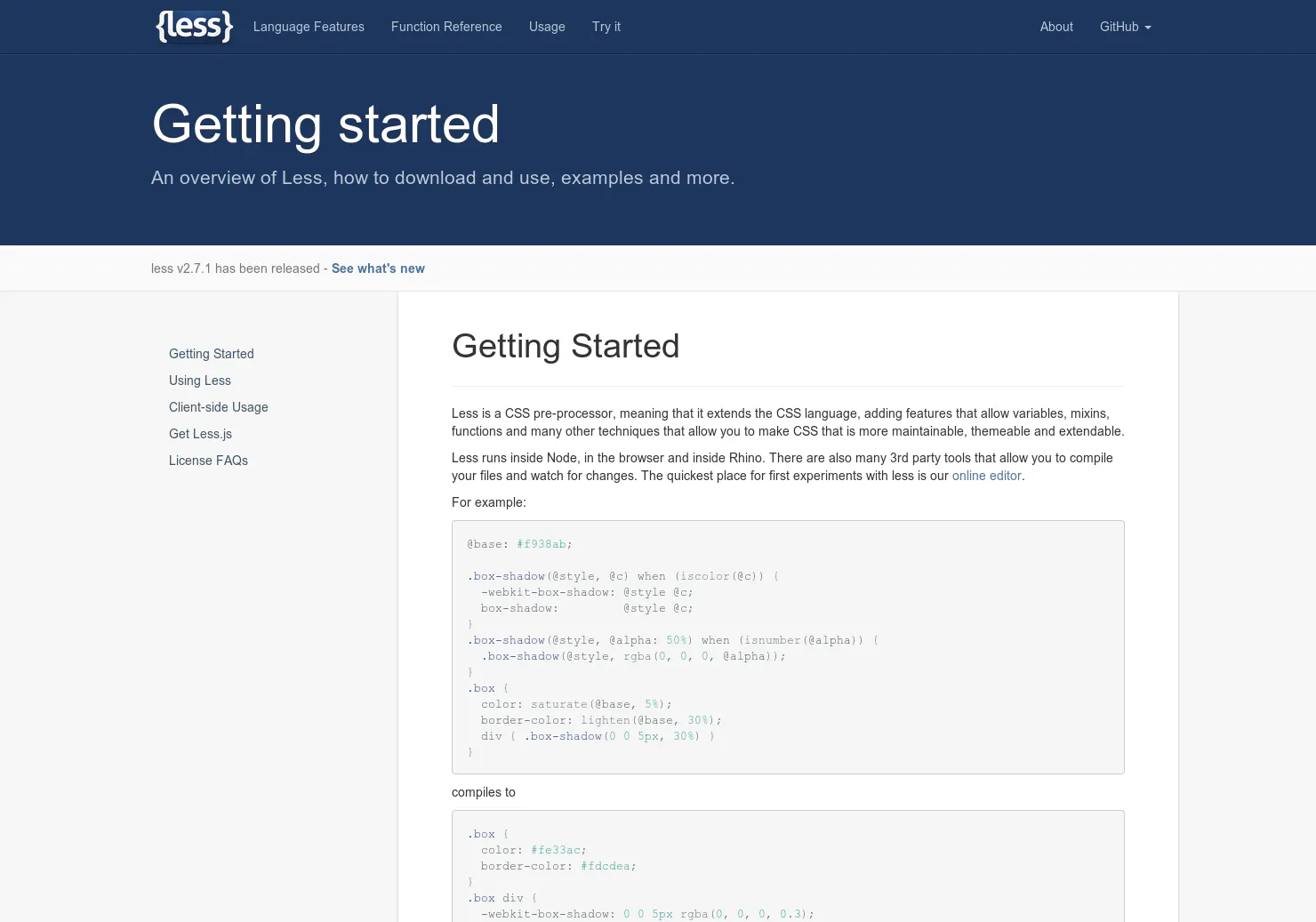The height and width of the screenshot is (922, 1316).
Task: Click the large Getting started banner title
Action: (325, 124)
